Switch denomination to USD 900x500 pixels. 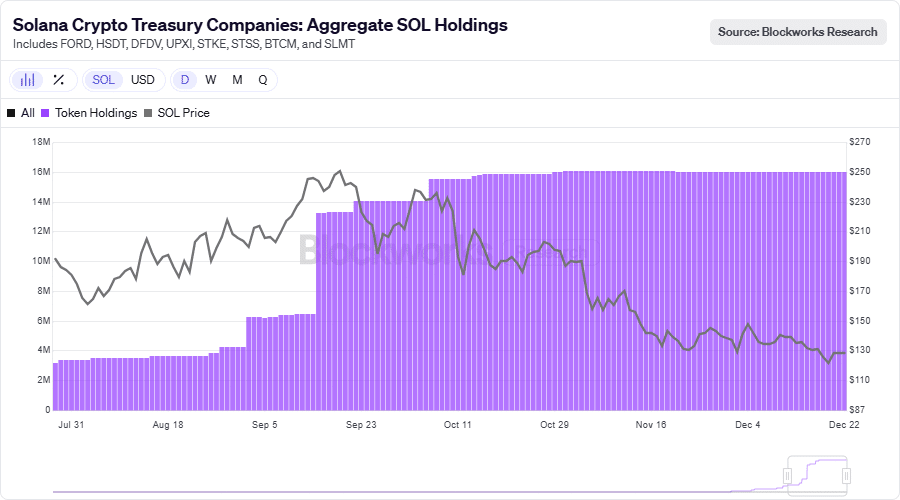(142, 80)
